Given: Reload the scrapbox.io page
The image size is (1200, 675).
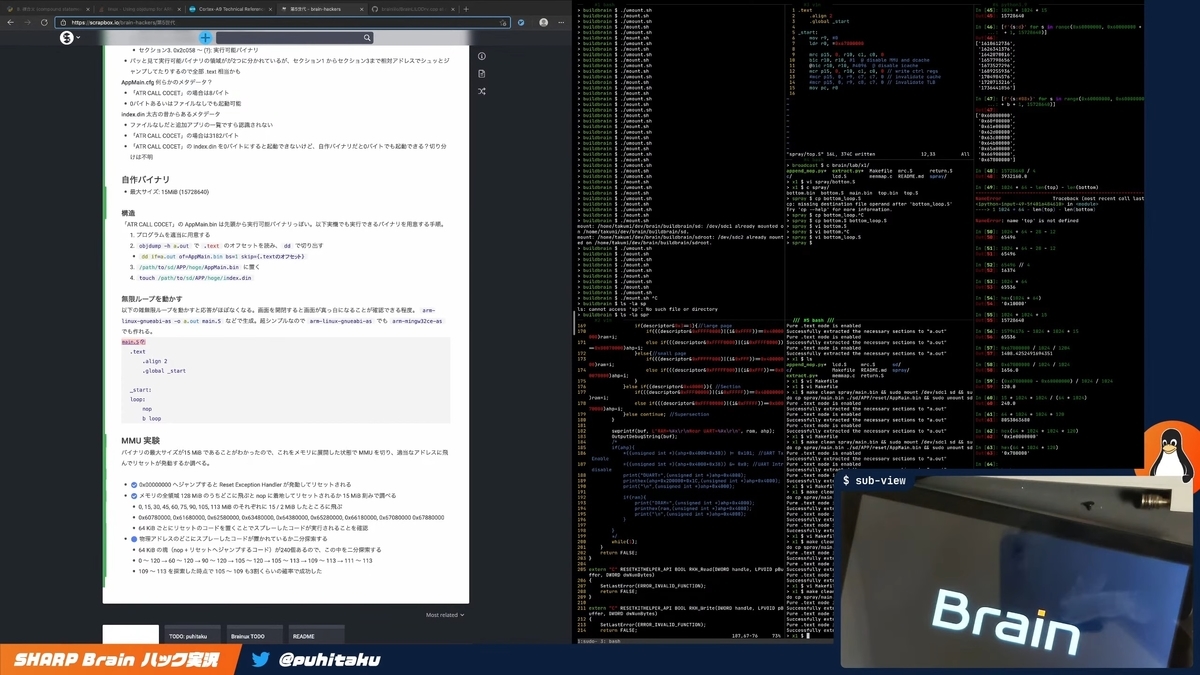Looking at the screenshot, I should (44, 22).
